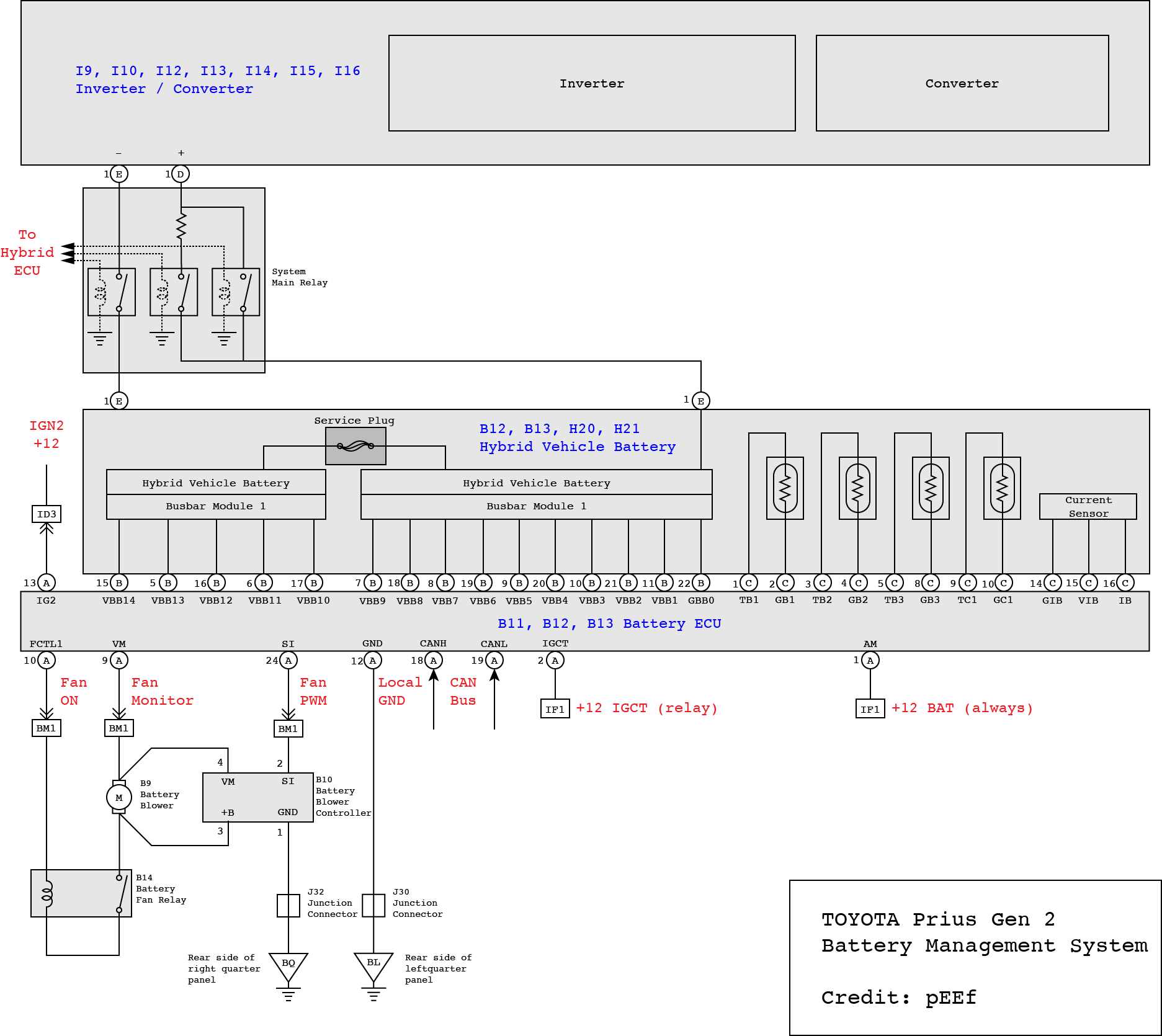Select pin 13 A circle above IG2
Image resolution: width=1162 pixels, height=1036 pixels.
47,583
